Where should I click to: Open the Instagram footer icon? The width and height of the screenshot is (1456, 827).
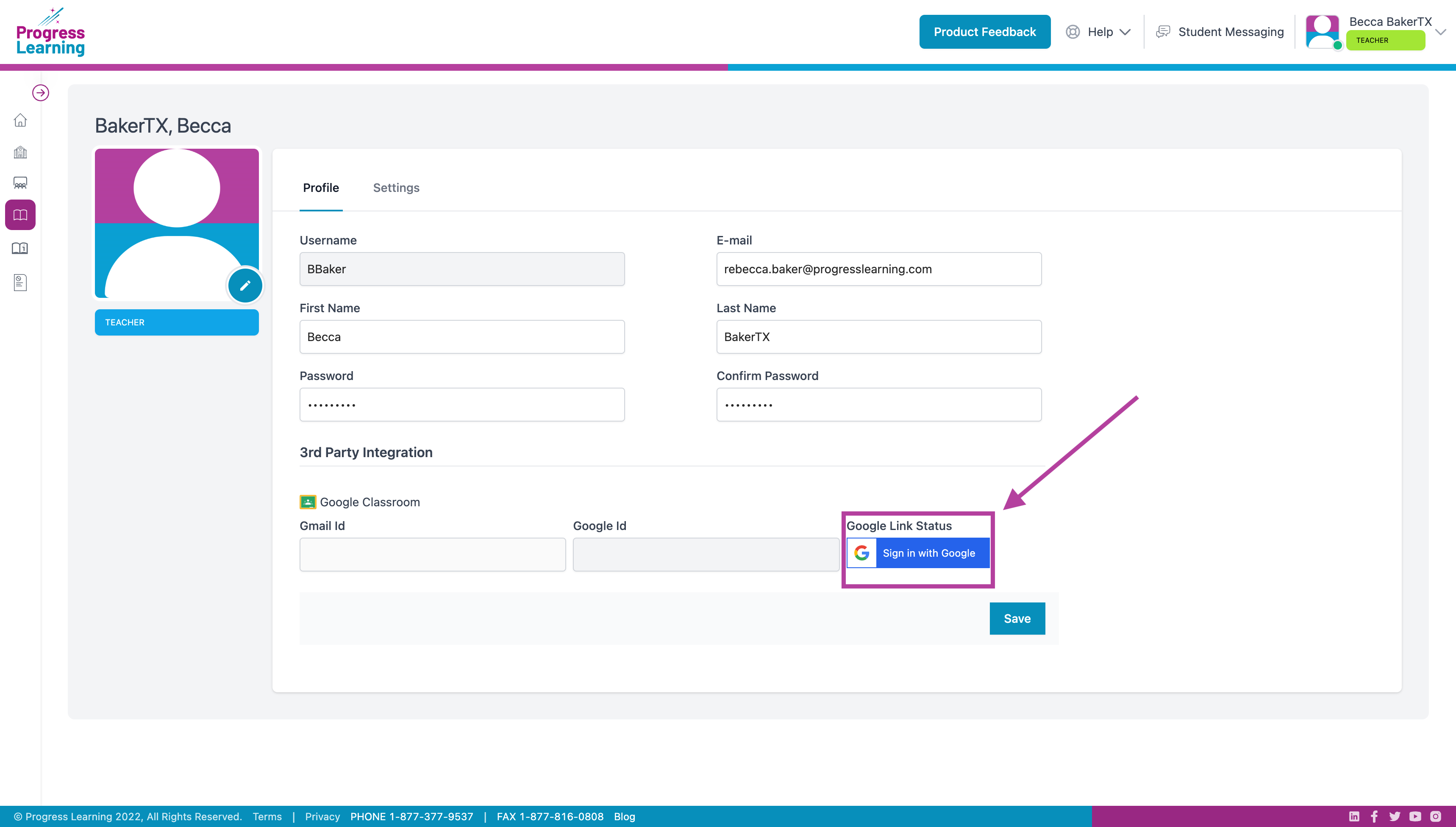[1436, 816]
